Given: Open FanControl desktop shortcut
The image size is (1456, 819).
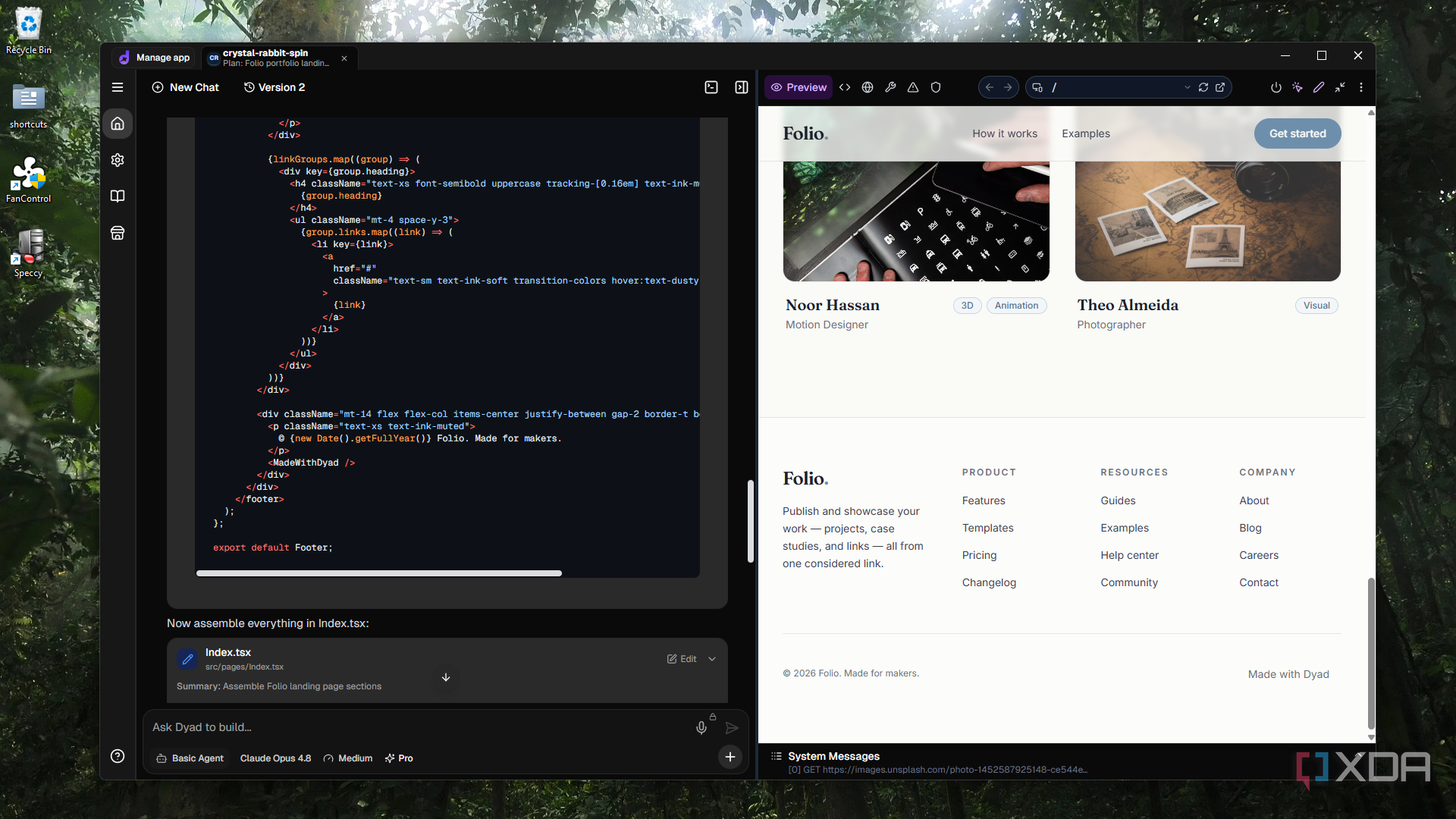Looking at the screenshot, I should coord(29,180).
